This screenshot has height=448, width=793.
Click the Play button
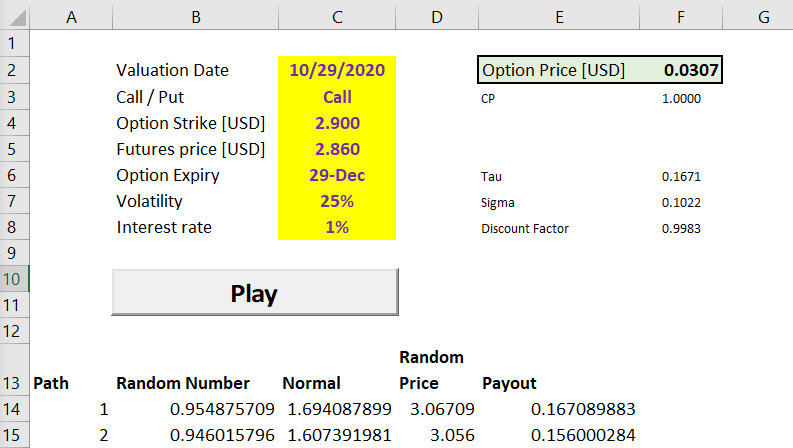[x=254, y=293]
